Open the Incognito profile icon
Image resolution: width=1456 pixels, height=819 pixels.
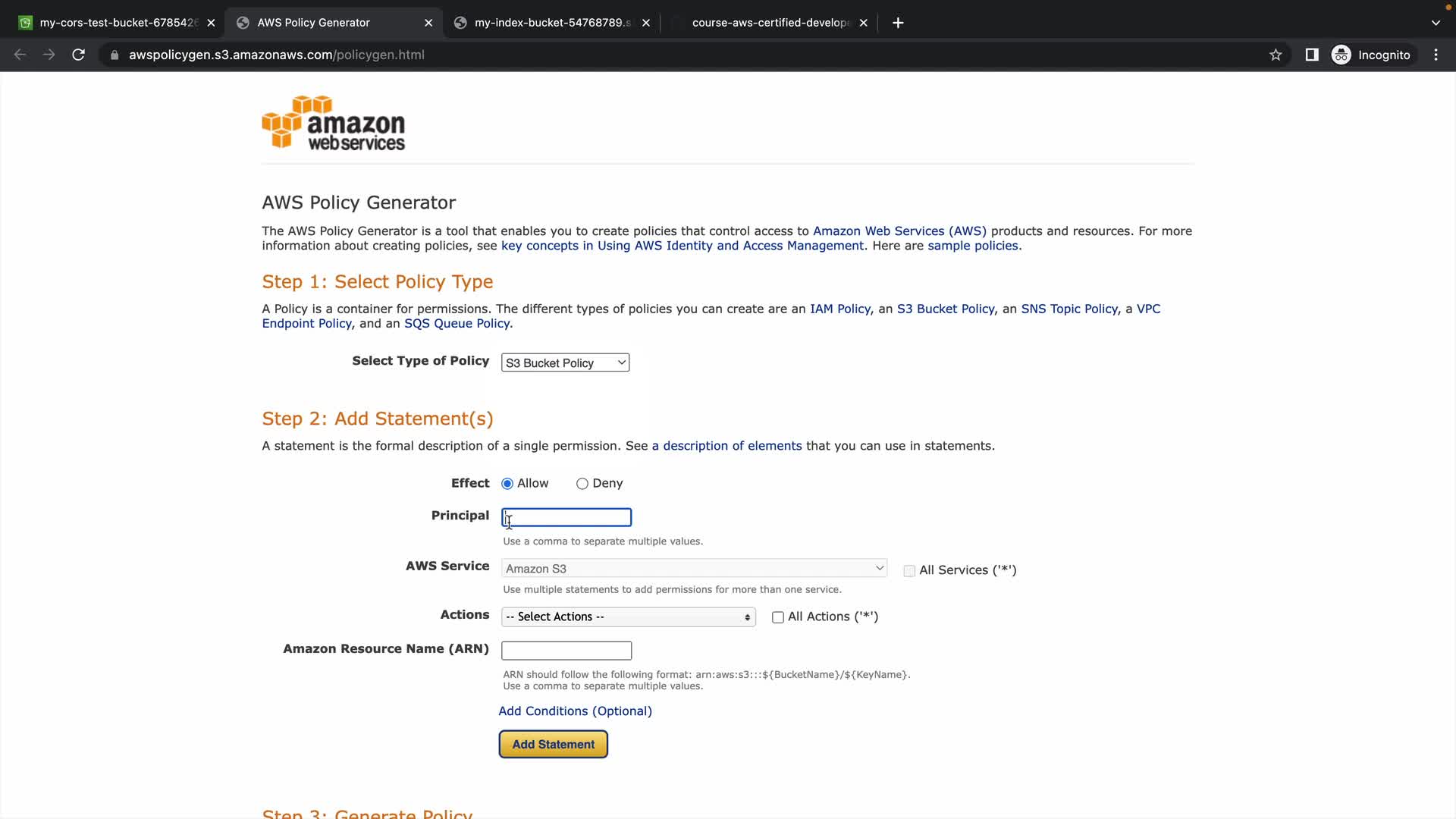1341,55
